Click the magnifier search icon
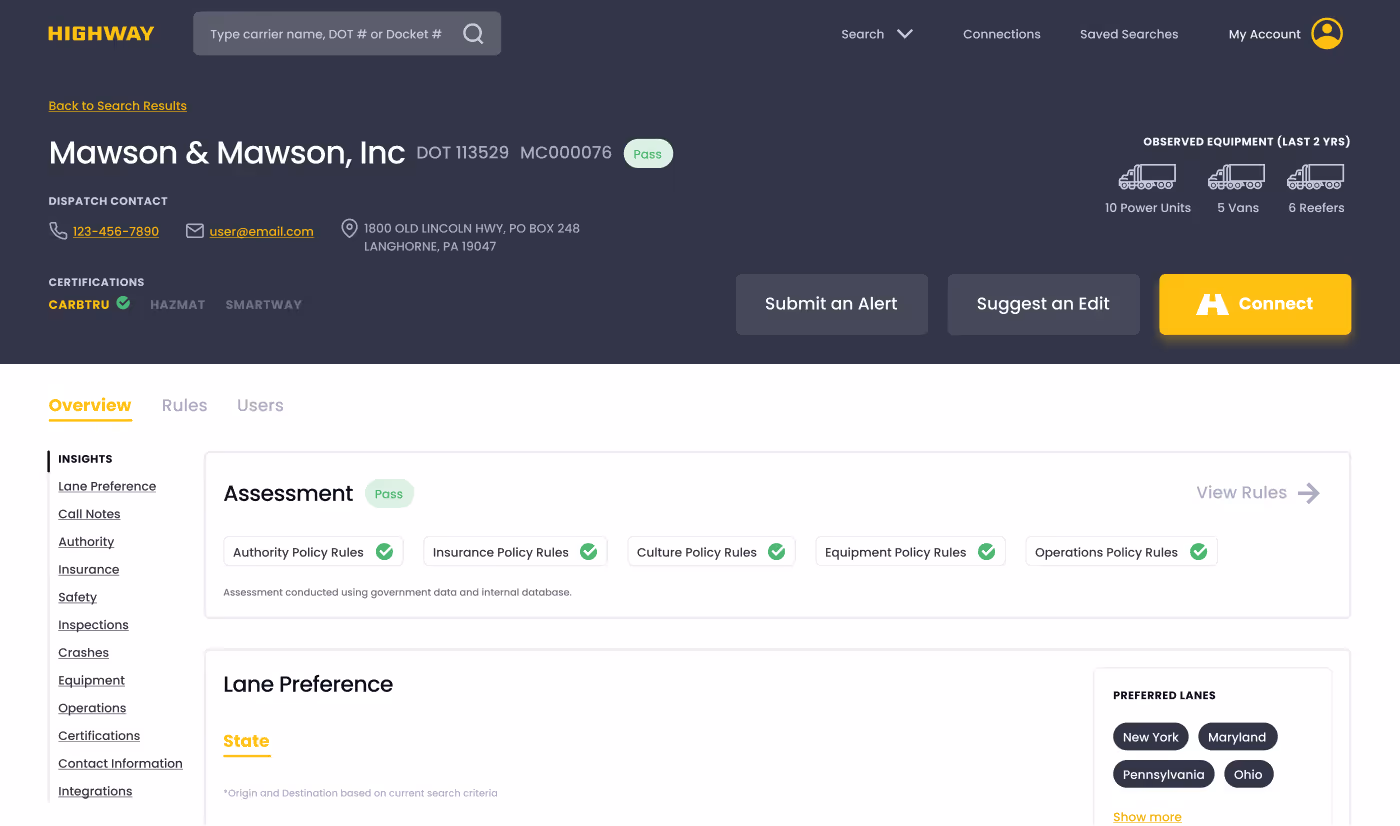This screenshot has height=826, width=1400. point(473,34)
